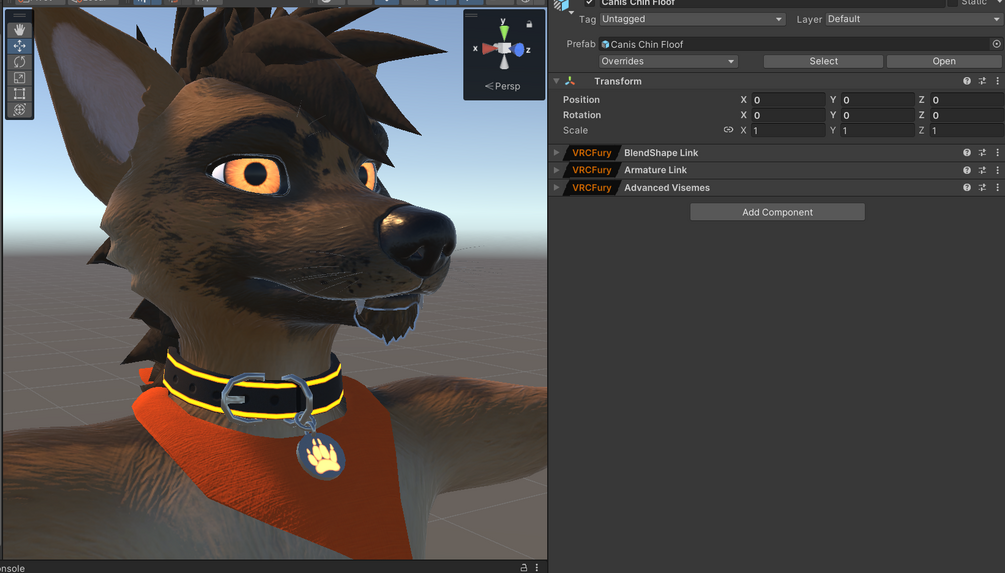Select the Rect transform tool
This screenshot has height=573, width=1005.
click(19, 94)
